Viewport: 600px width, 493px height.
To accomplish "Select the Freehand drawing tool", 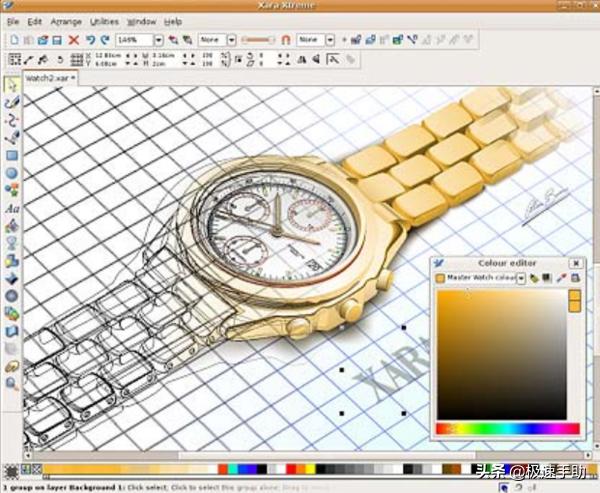I will [x=12, y=103].
